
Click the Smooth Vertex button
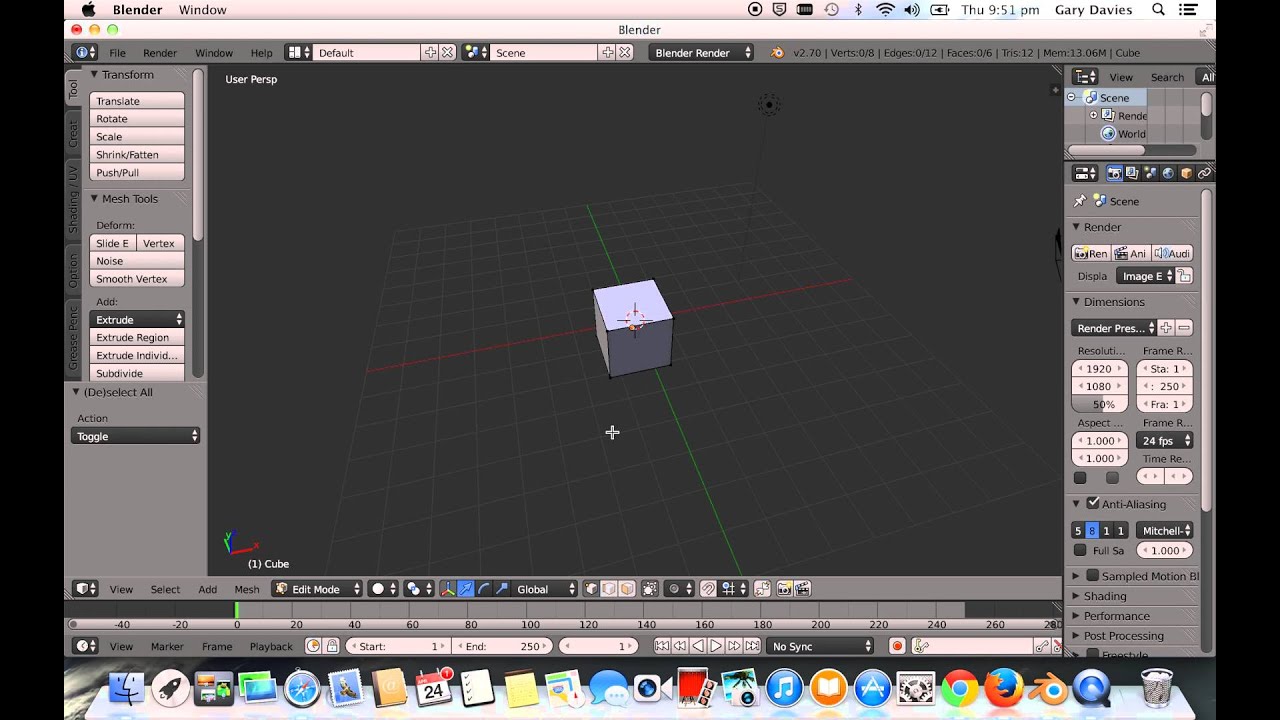click(137, 279)
